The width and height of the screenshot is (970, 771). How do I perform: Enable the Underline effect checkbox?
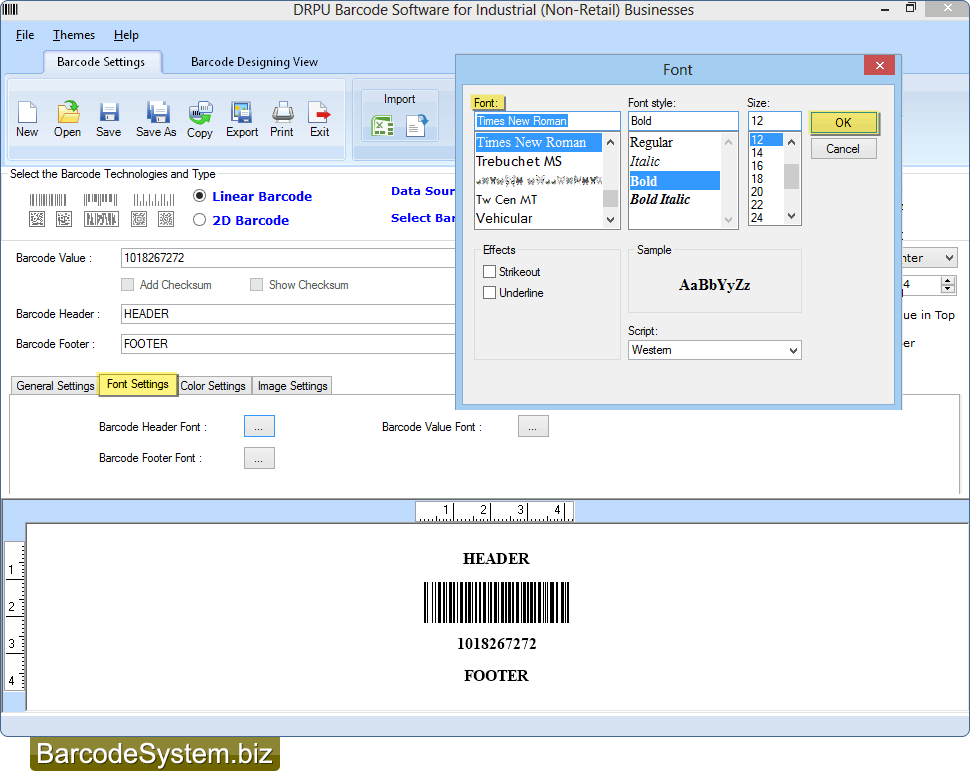click(489, 293)
